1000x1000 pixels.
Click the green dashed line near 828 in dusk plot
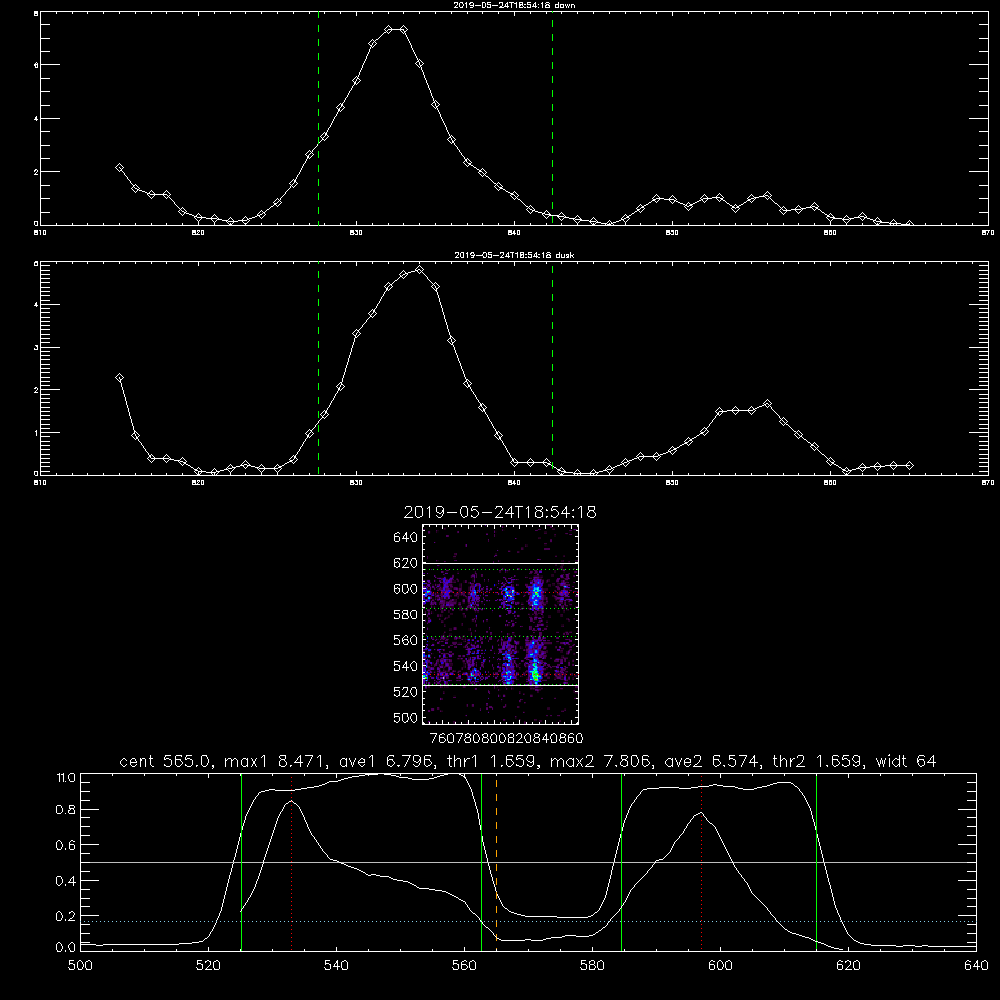pos(318,368)
